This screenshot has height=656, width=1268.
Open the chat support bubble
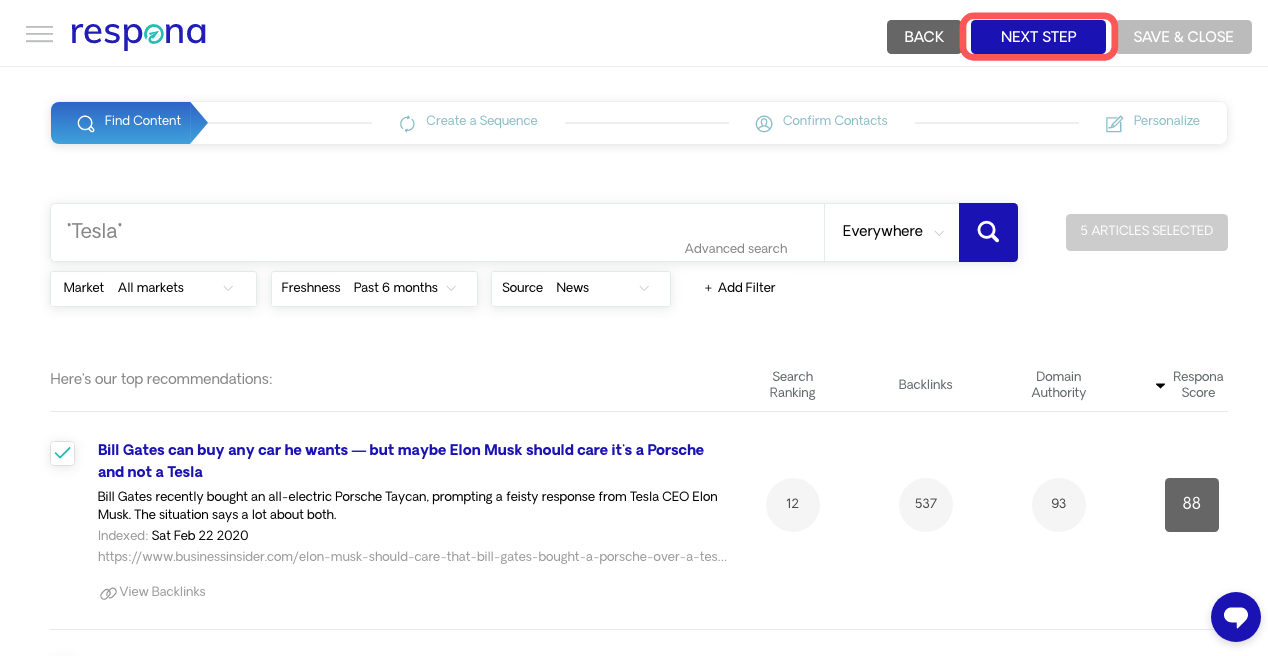coord(1236,617)
